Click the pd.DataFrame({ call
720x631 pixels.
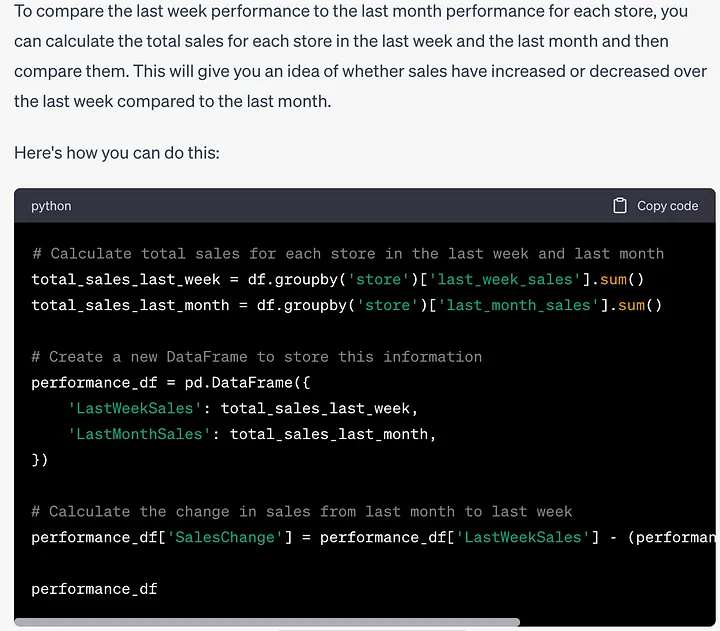click(248, 383)
